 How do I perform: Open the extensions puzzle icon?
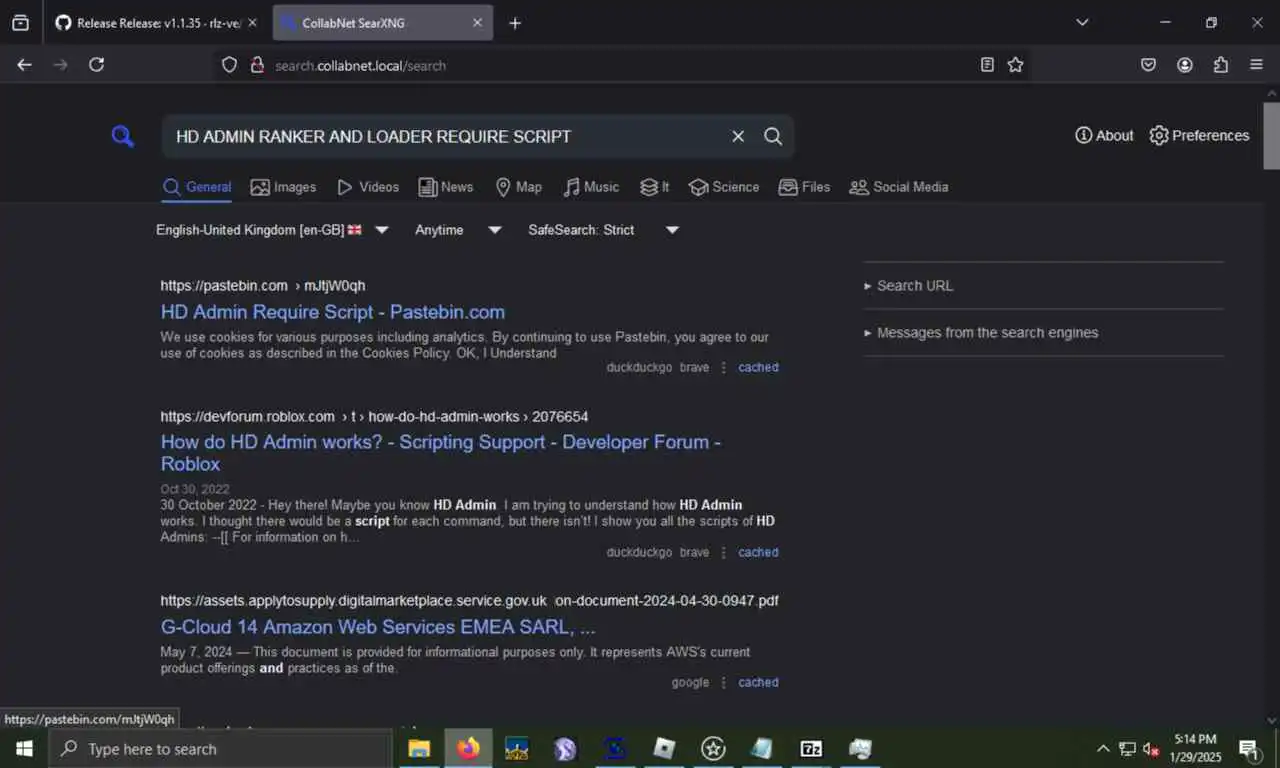(1221, 65)
